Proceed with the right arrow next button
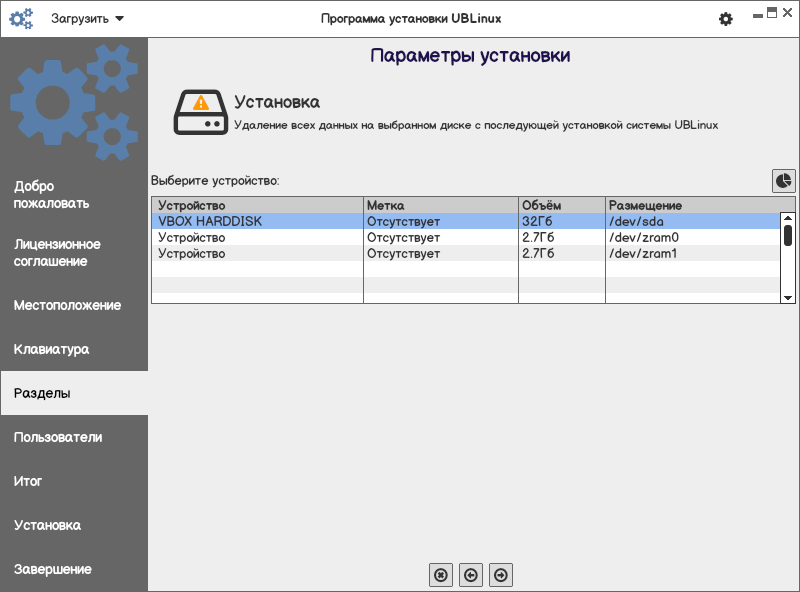This screenshot has width=800, height=592. [x=501, y=574]
